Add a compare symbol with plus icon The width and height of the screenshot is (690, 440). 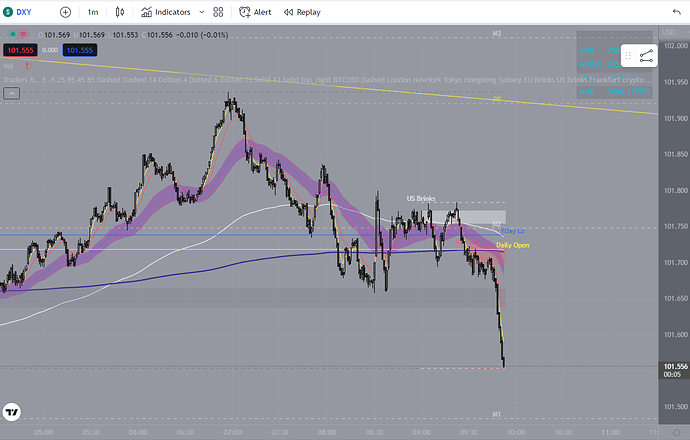coord(65,12)
